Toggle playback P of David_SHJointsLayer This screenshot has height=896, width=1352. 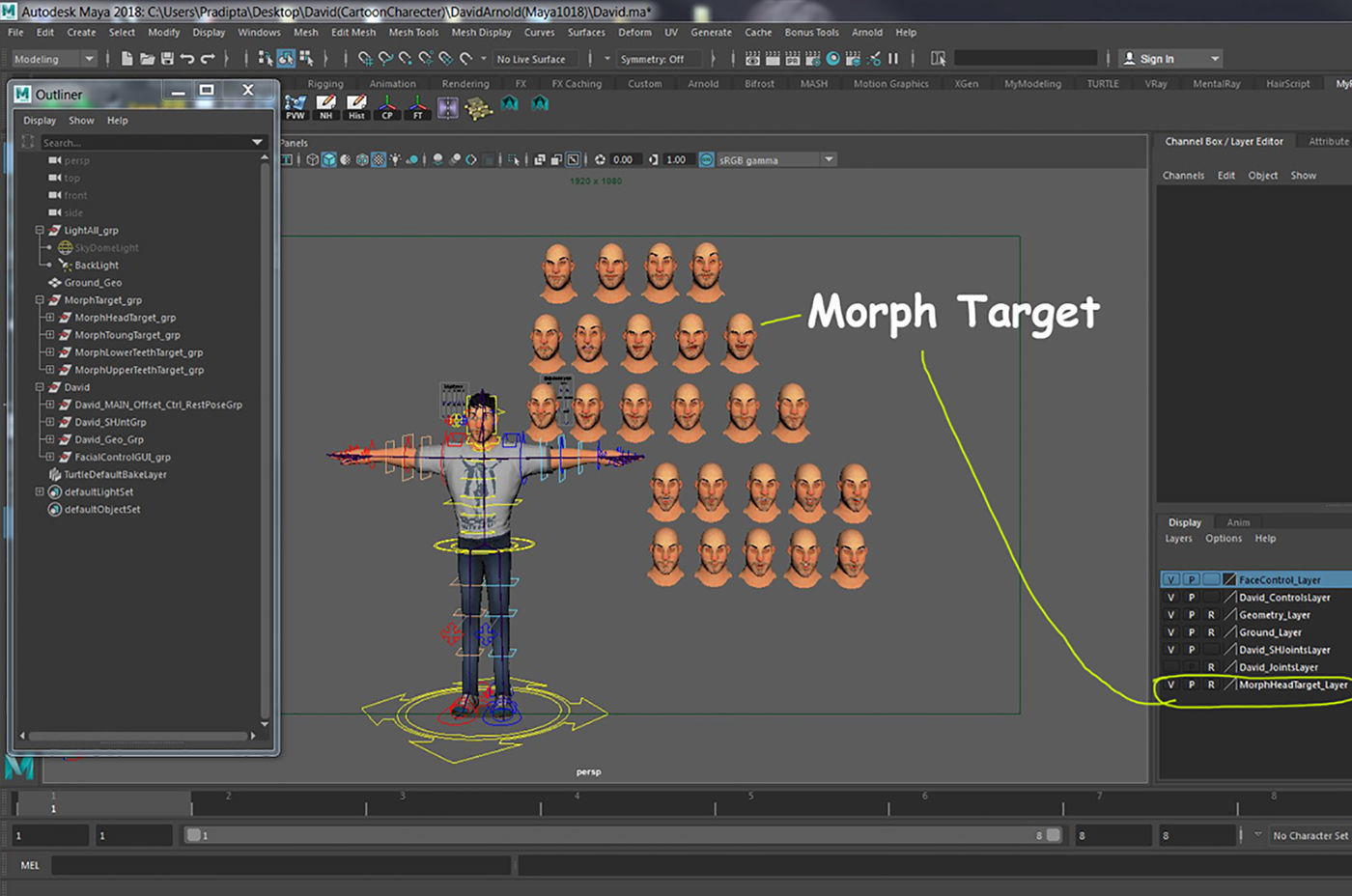click(x=1192, y=649)
